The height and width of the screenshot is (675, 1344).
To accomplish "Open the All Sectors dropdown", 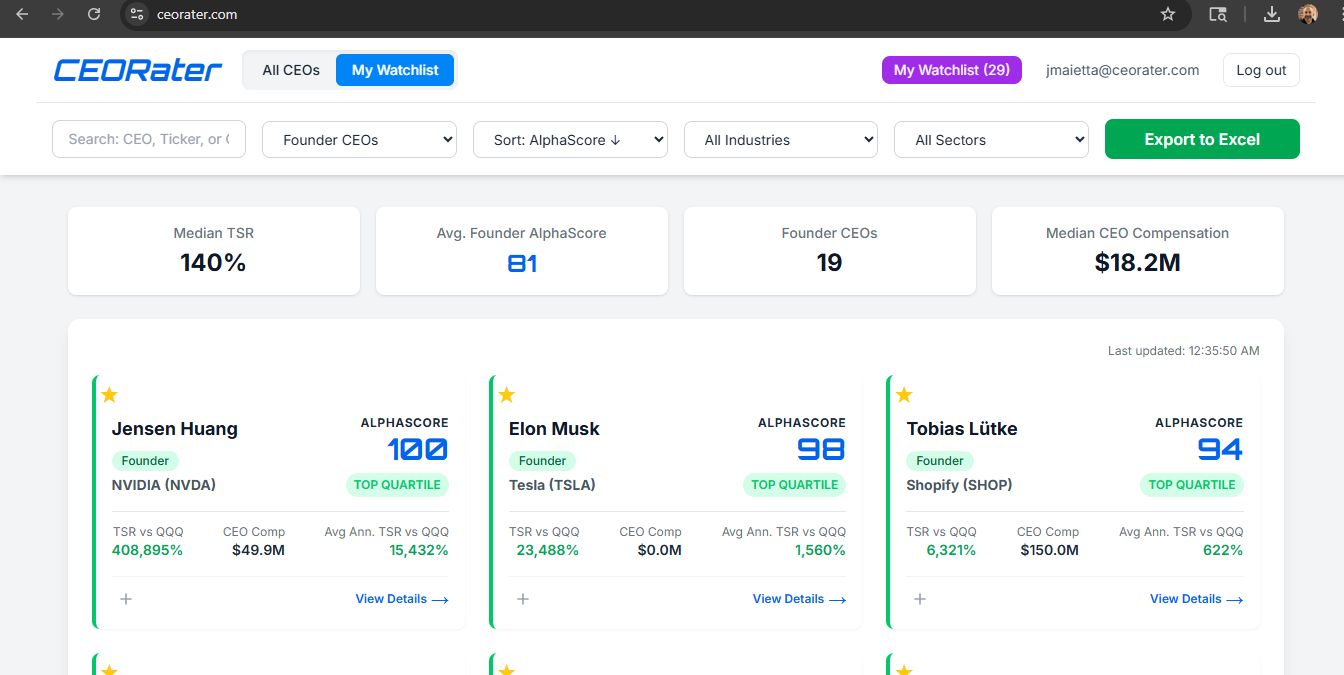I will 991,140.
